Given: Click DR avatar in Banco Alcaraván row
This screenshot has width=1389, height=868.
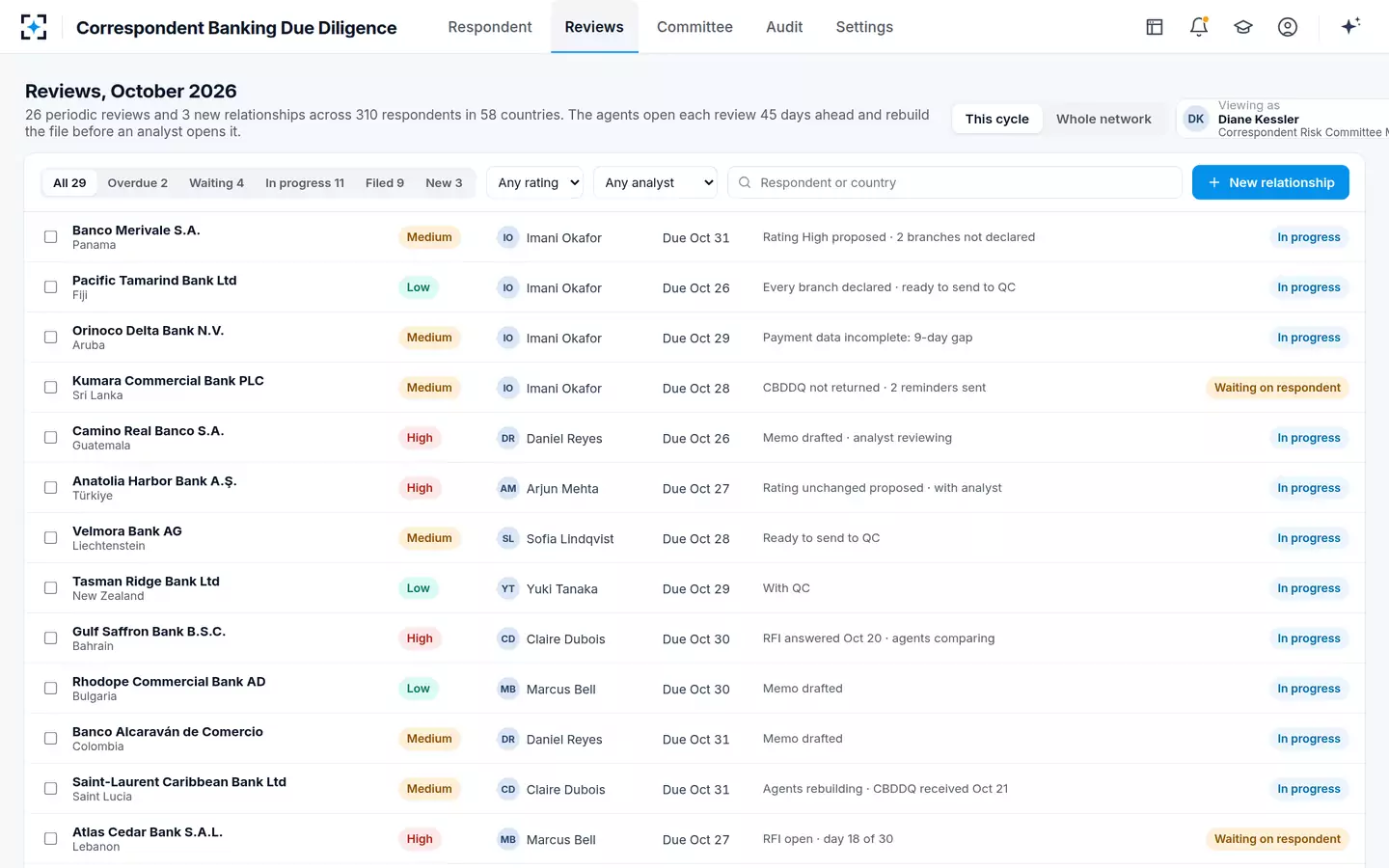Looking at the screenshot, I should (x=508, y=739).
